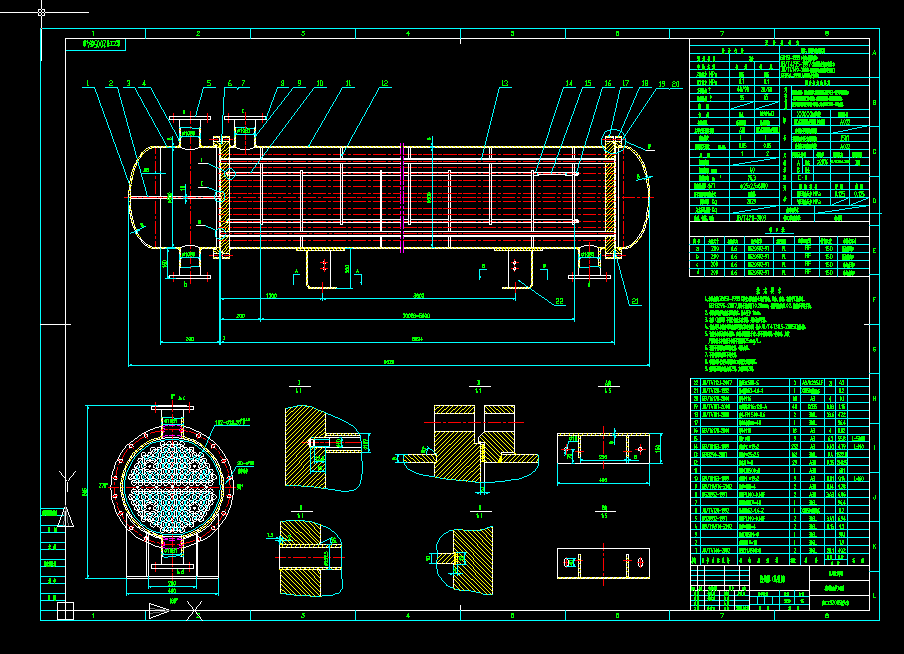This screenshot has width=904, height=654.
Task: Select row a in the nozzle table
Action: coord(779,249)
